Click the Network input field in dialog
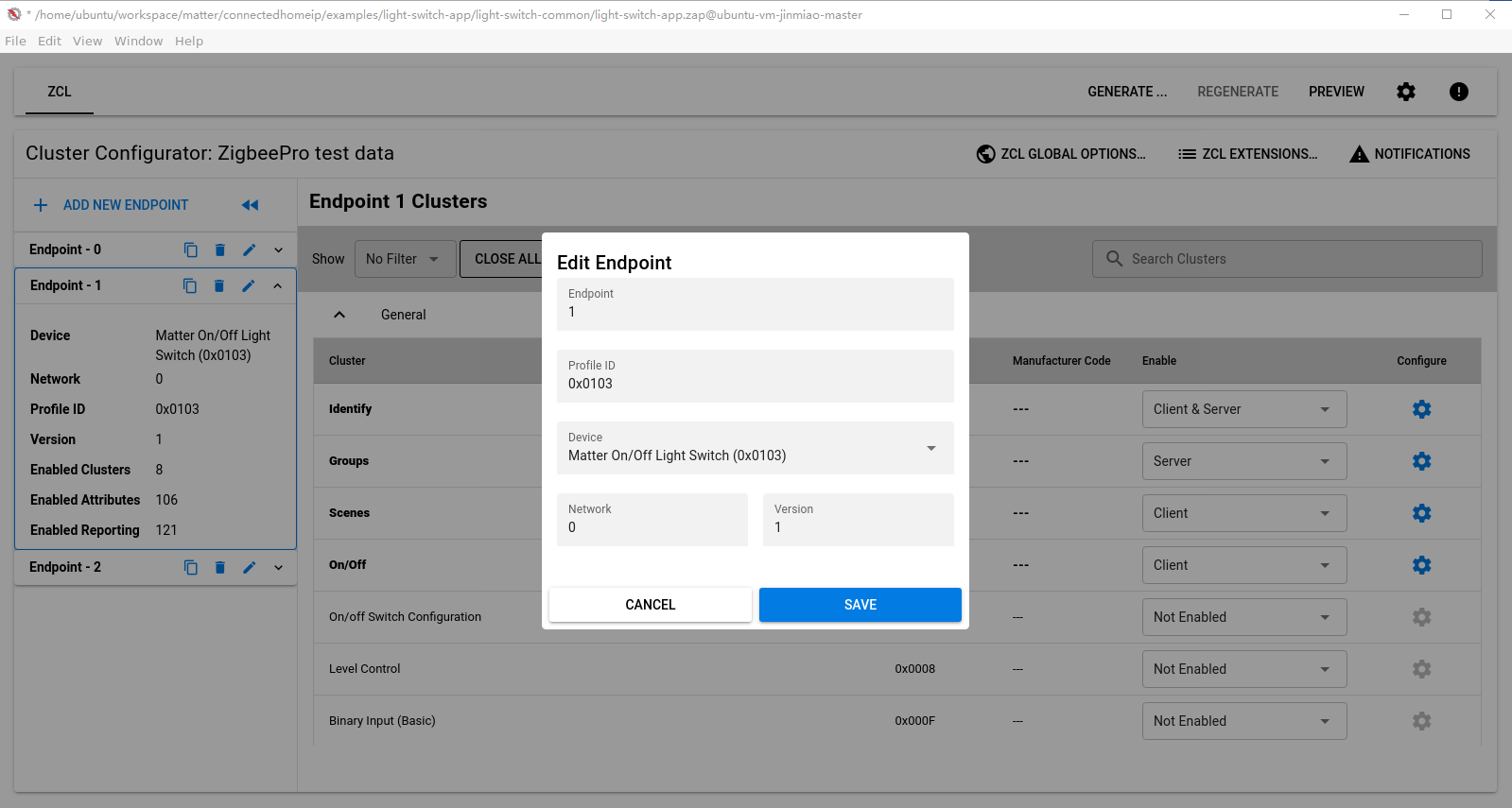This screenshot has height=808, width=1512. click(x=652, y=520)
